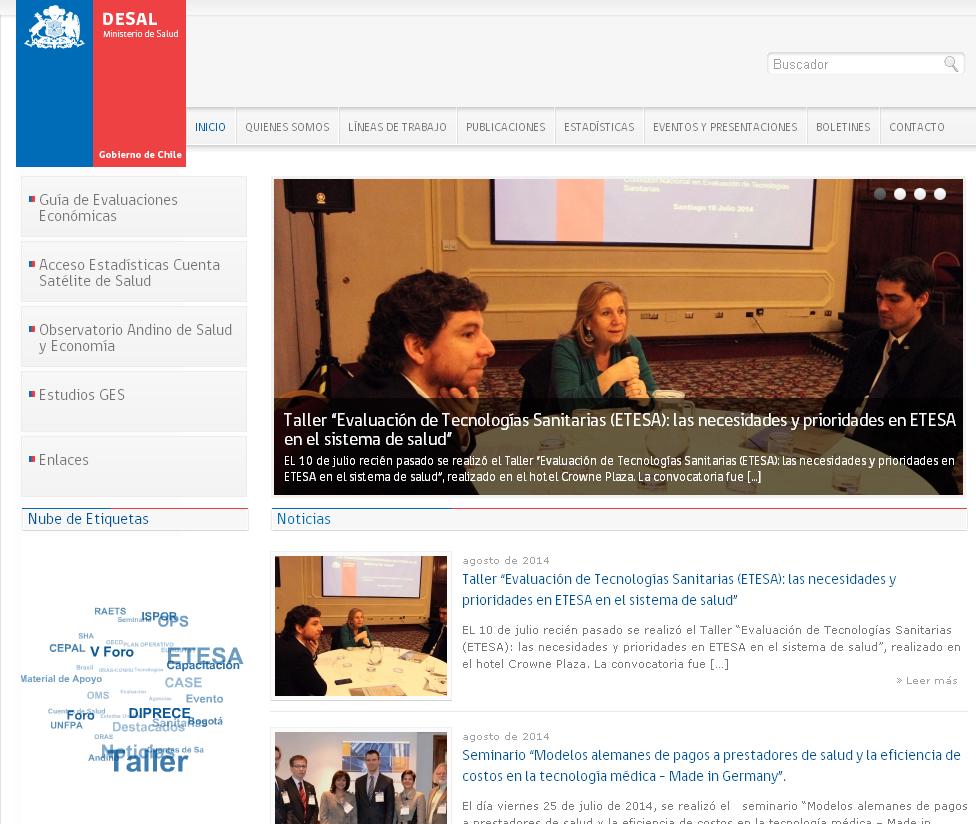Open EVENTOS Y PRESENTACIONES menu item
The height and width of the screenshot is (824, 976).
[x=725, y=127]
